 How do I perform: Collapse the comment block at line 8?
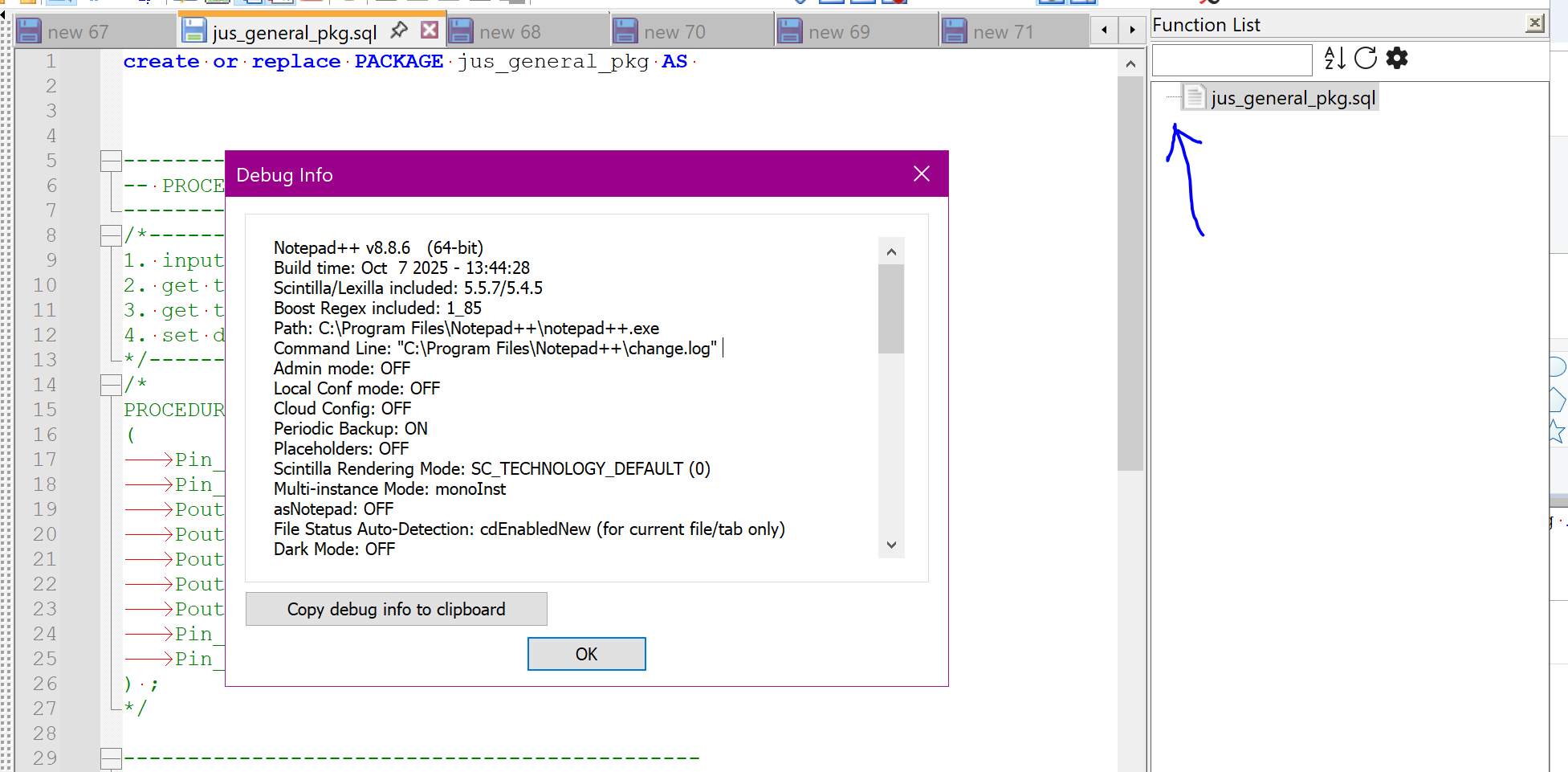click(x=110, y=235)
